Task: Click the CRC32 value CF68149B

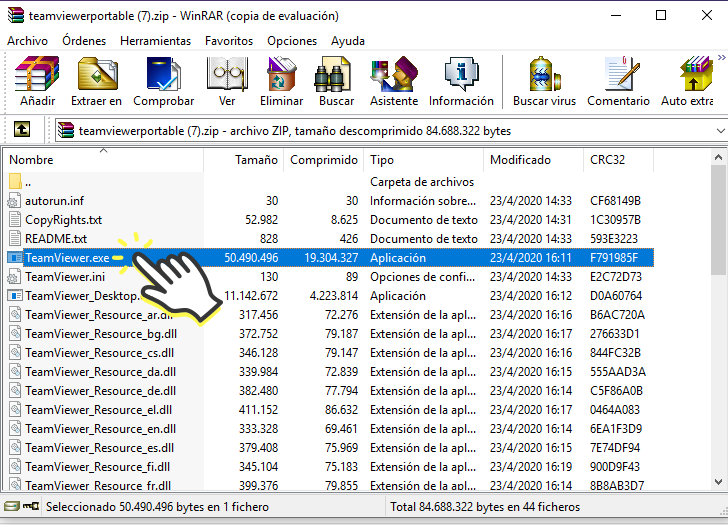Action: click(x=615, y=201)
